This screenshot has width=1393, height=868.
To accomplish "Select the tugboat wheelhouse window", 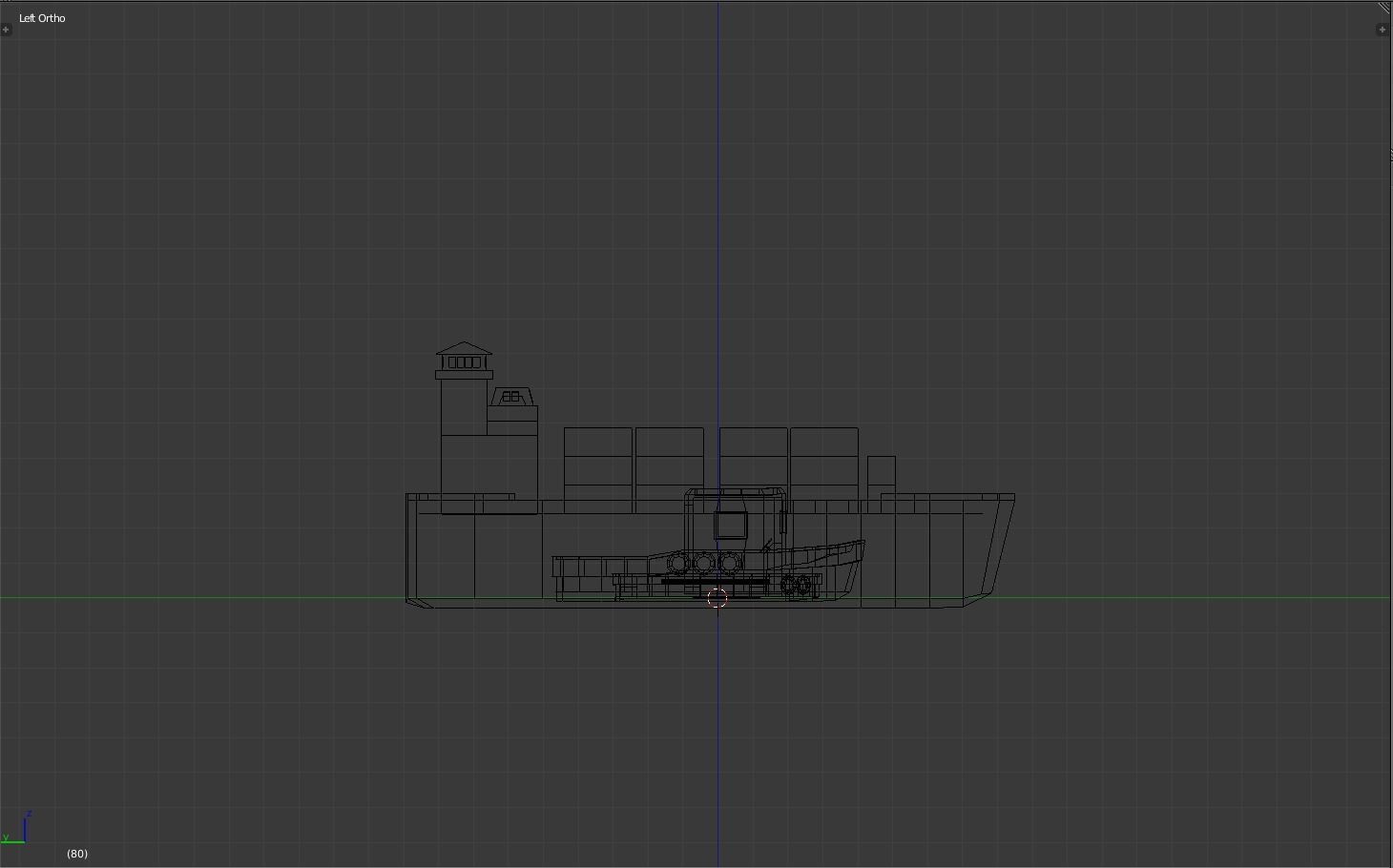I will 731,525.
